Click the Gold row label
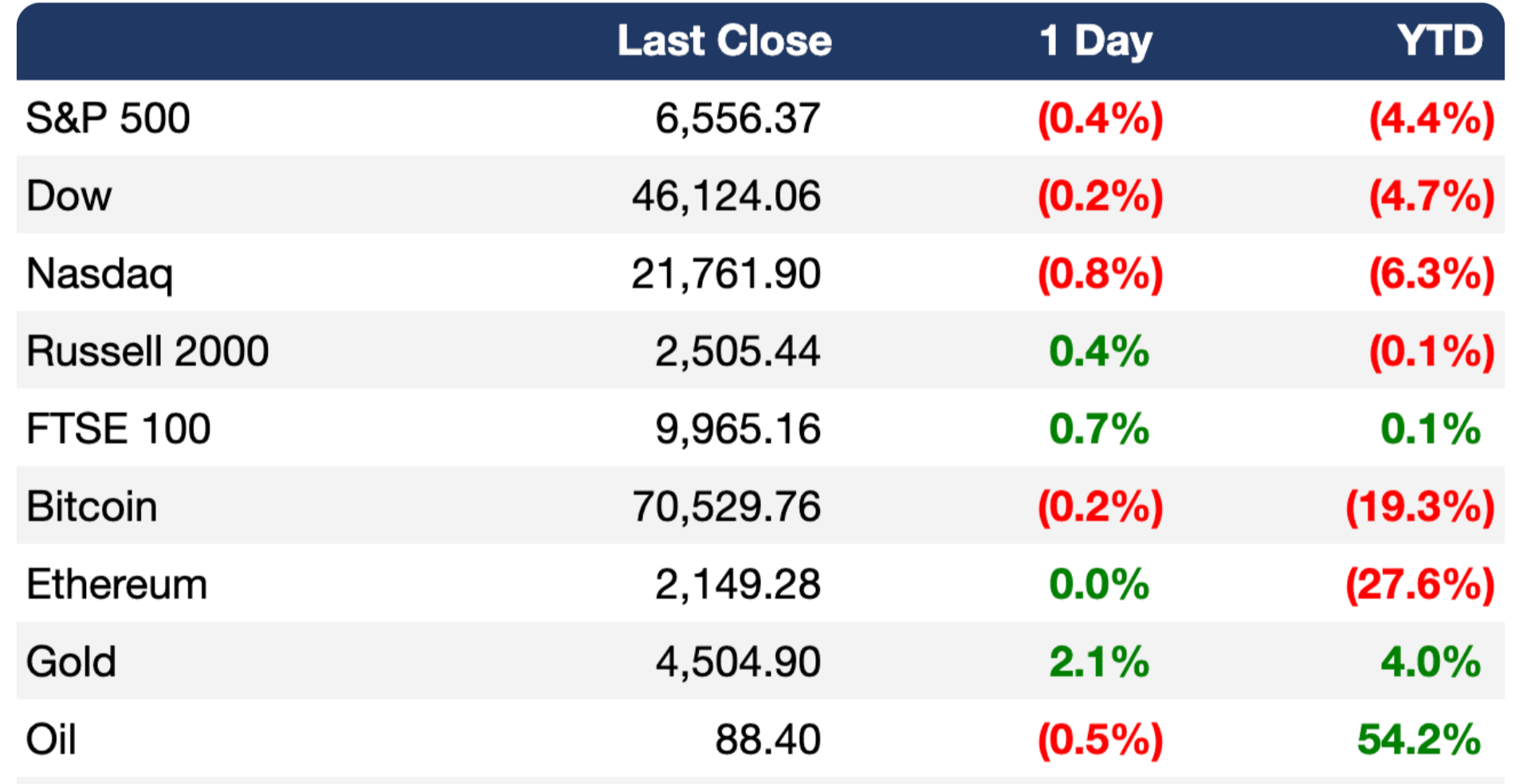Screen dimensions: 1527x784 tap(72, 662)
